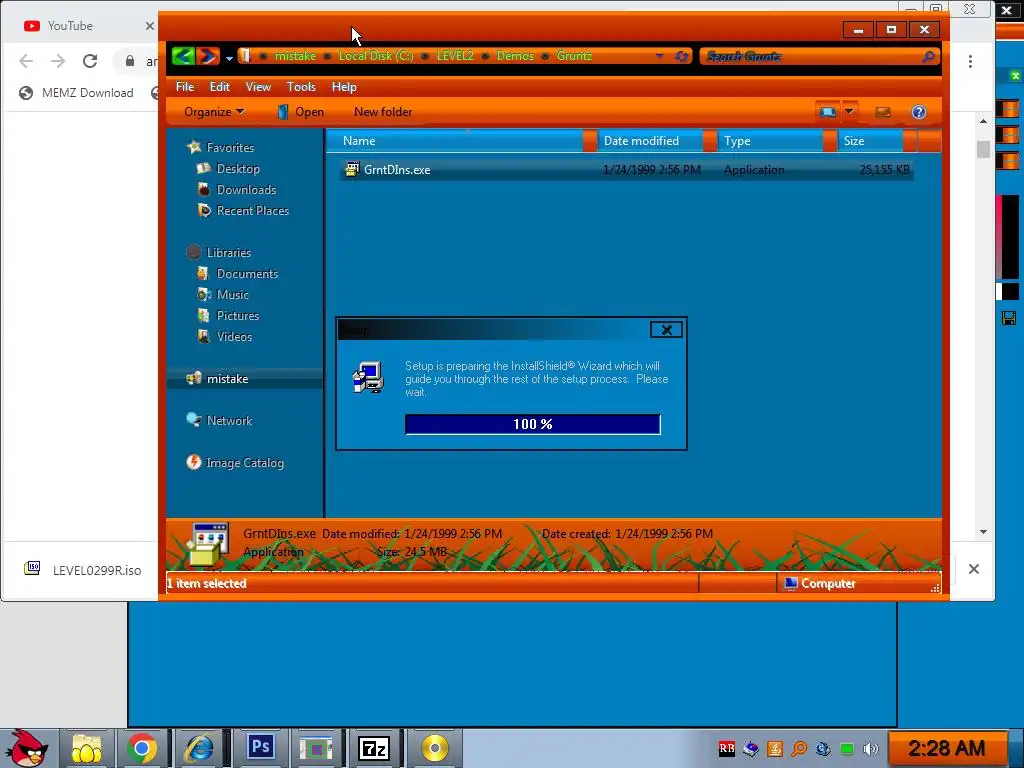The image size is (1024, 768).
Task: Reload the page in Chrome
Action: tap(90, 61)
